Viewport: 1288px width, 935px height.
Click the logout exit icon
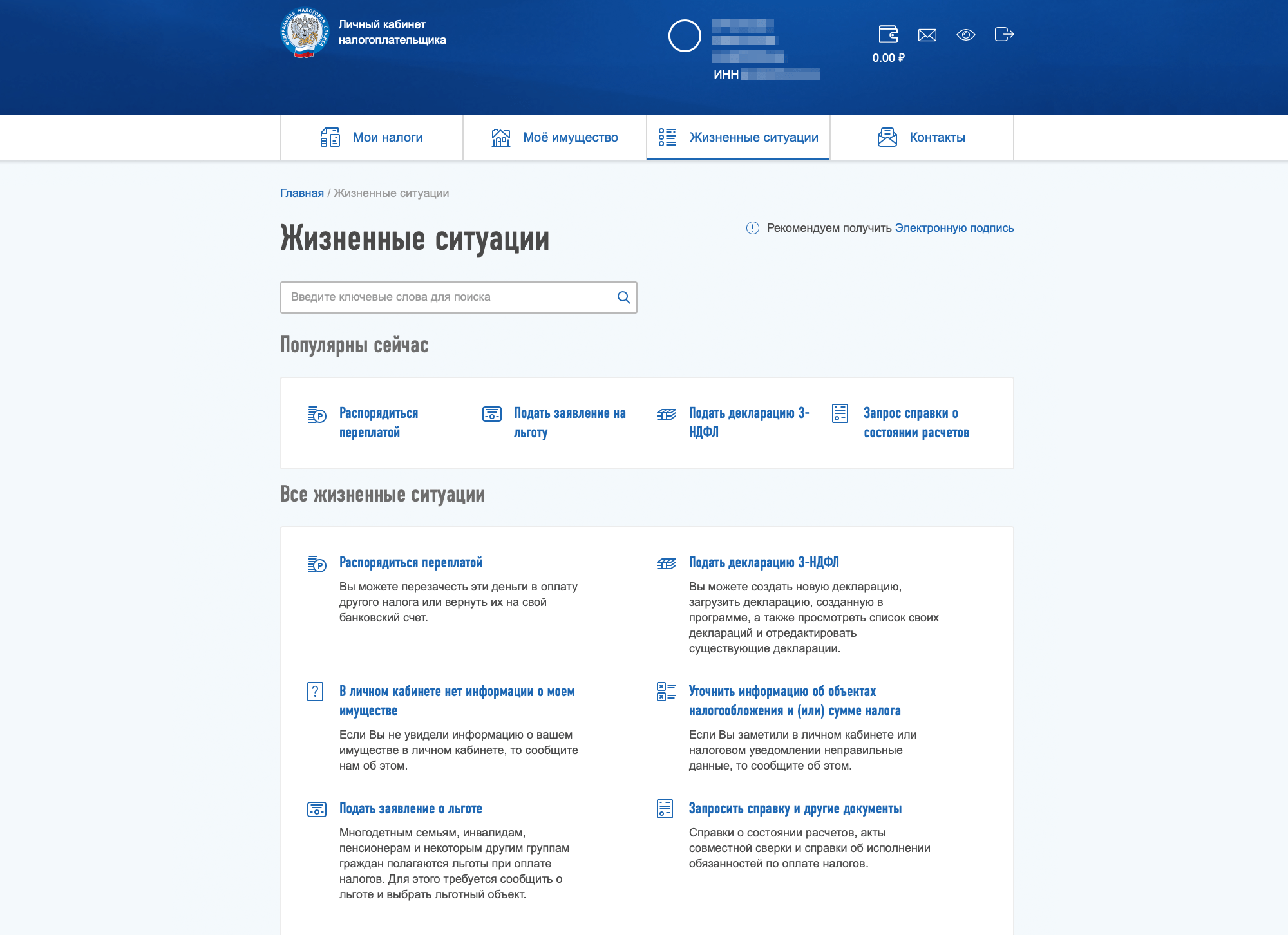(x=1005, y=34)
